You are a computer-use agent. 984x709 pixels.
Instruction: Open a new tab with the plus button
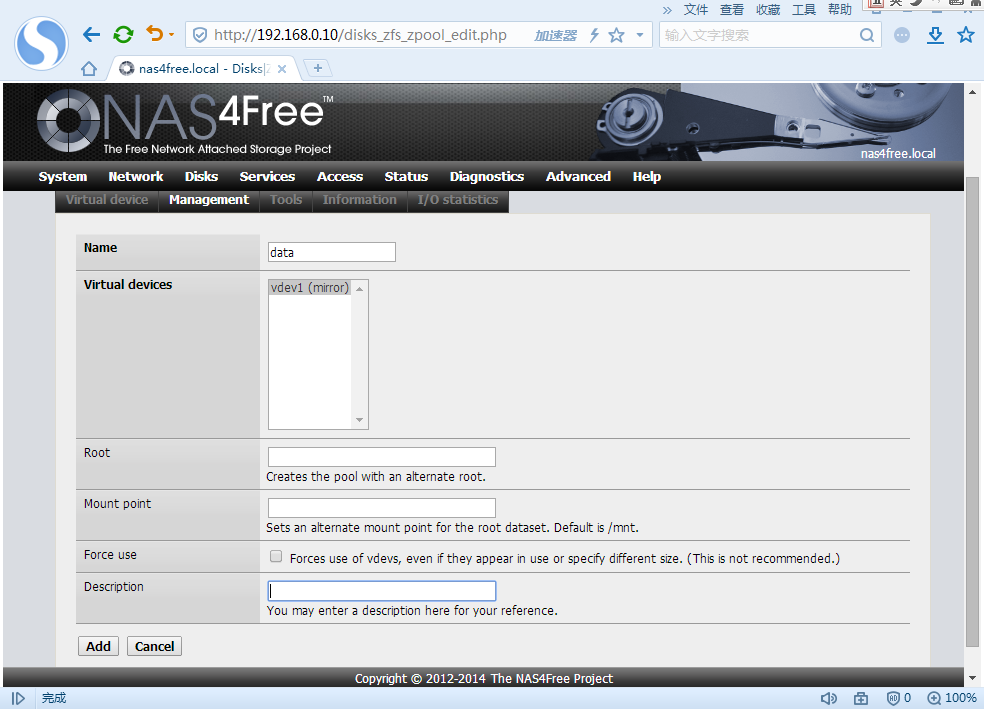pyautogui.click(x=318, y=68)
